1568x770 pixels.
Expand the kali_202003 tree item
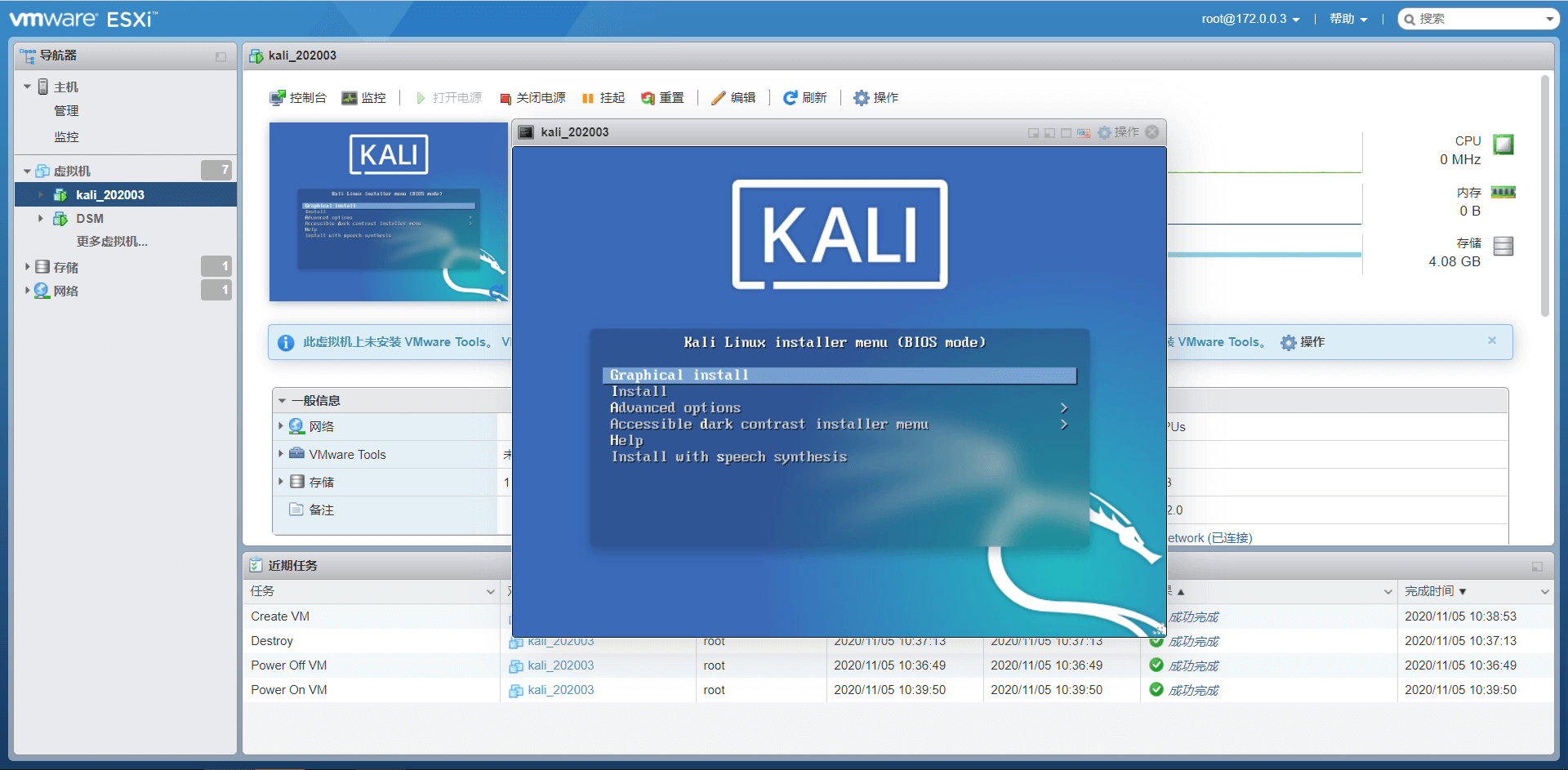coord(40,194)
